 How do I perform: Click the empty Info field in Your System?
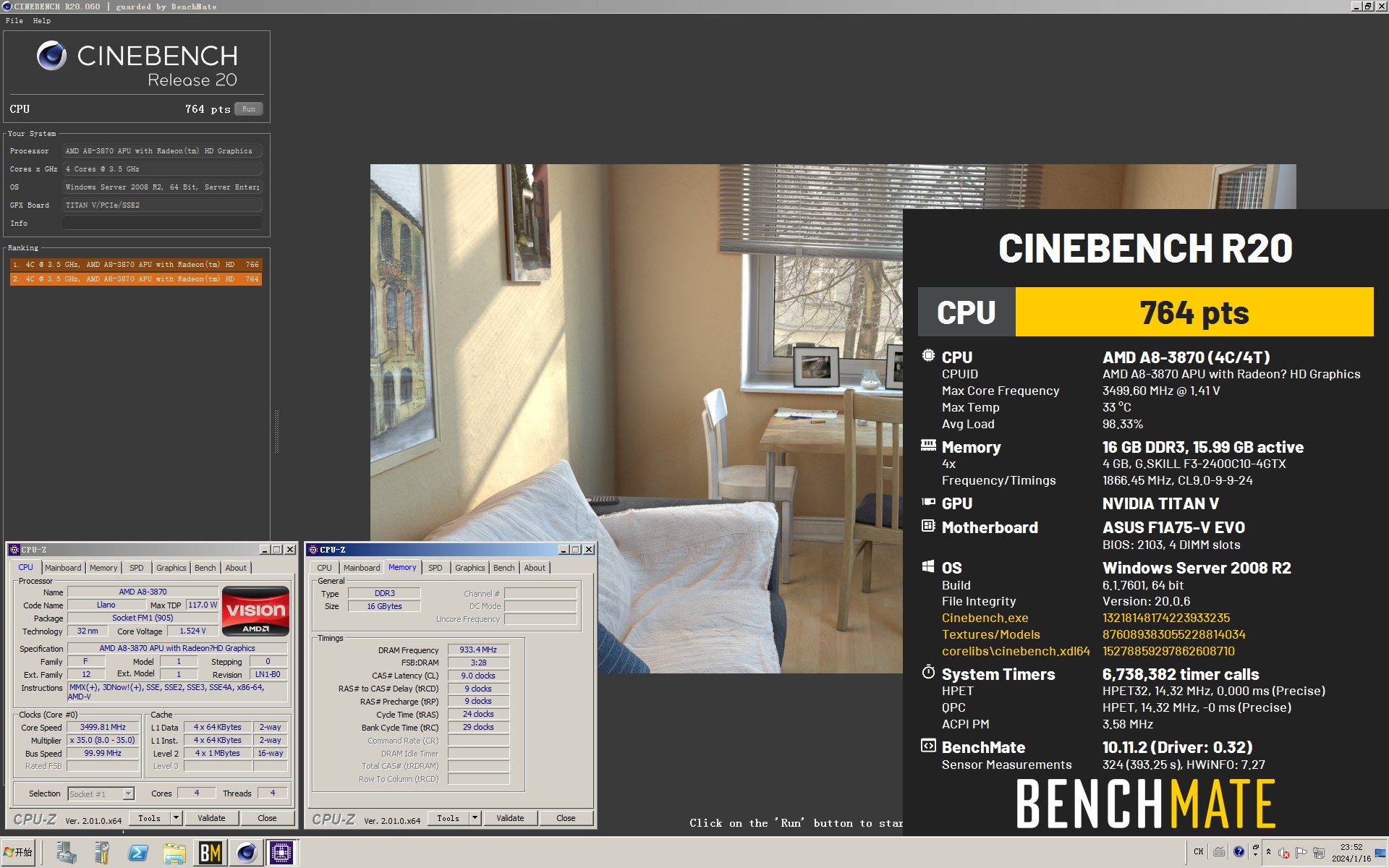162,223
